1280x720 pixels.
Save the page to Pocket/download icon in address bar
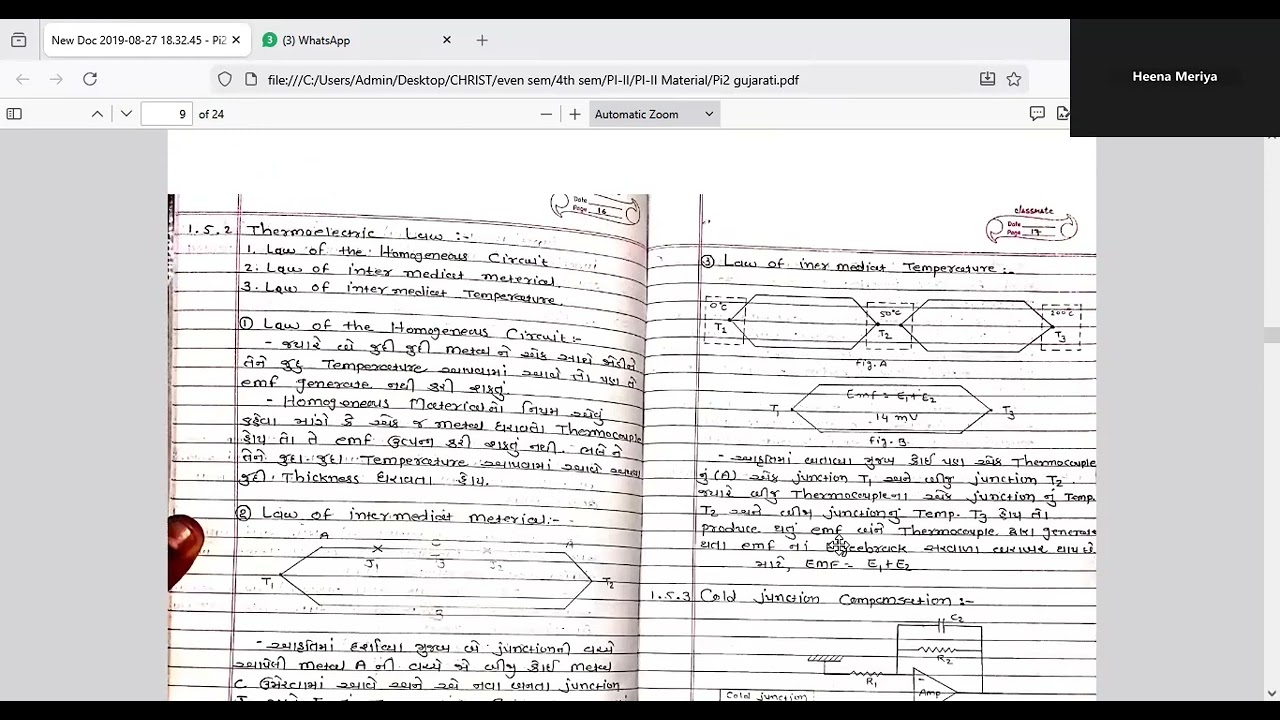tap(987, 79)
